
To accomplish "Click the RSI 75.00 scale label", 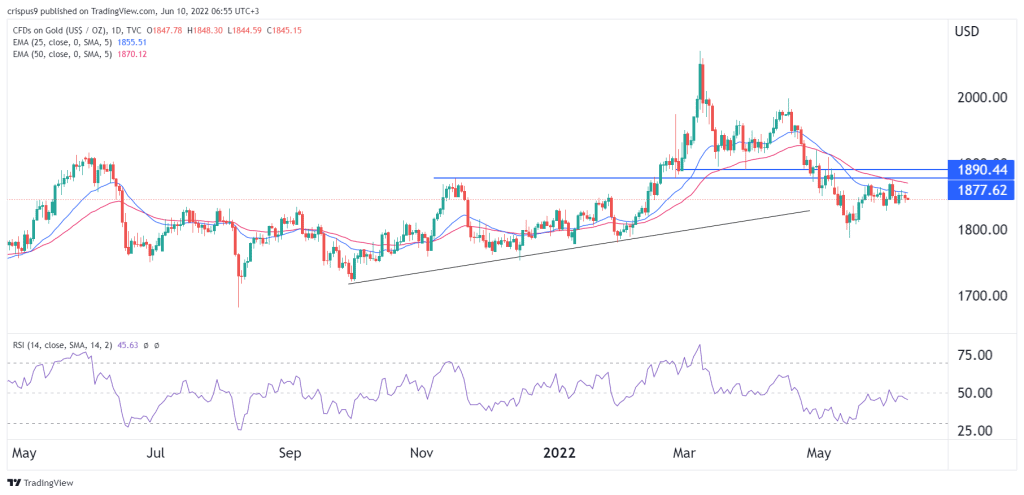I will [x=974, y=356].
